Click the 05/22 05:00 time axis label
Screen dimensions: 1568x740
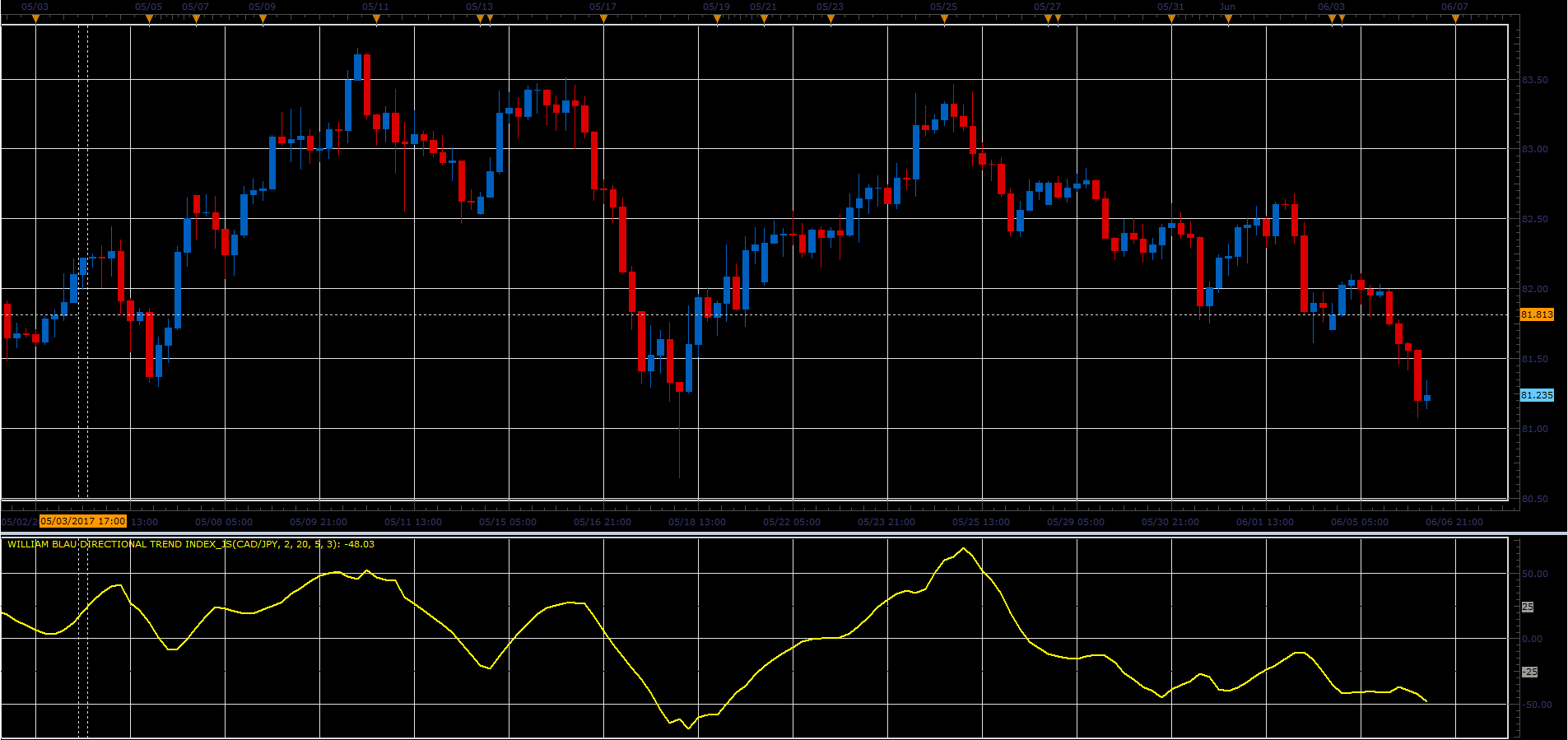pos(792,522)
